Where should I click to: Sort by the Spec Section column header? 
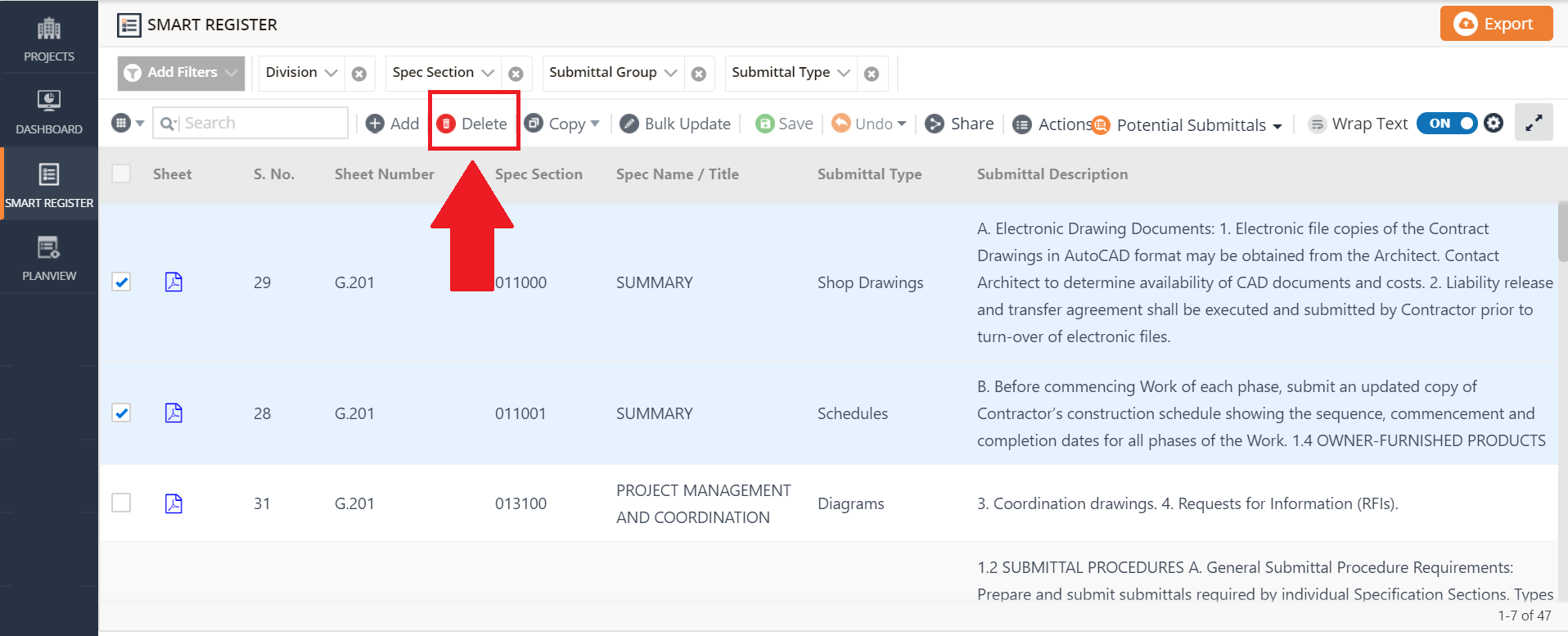[538, 174]
